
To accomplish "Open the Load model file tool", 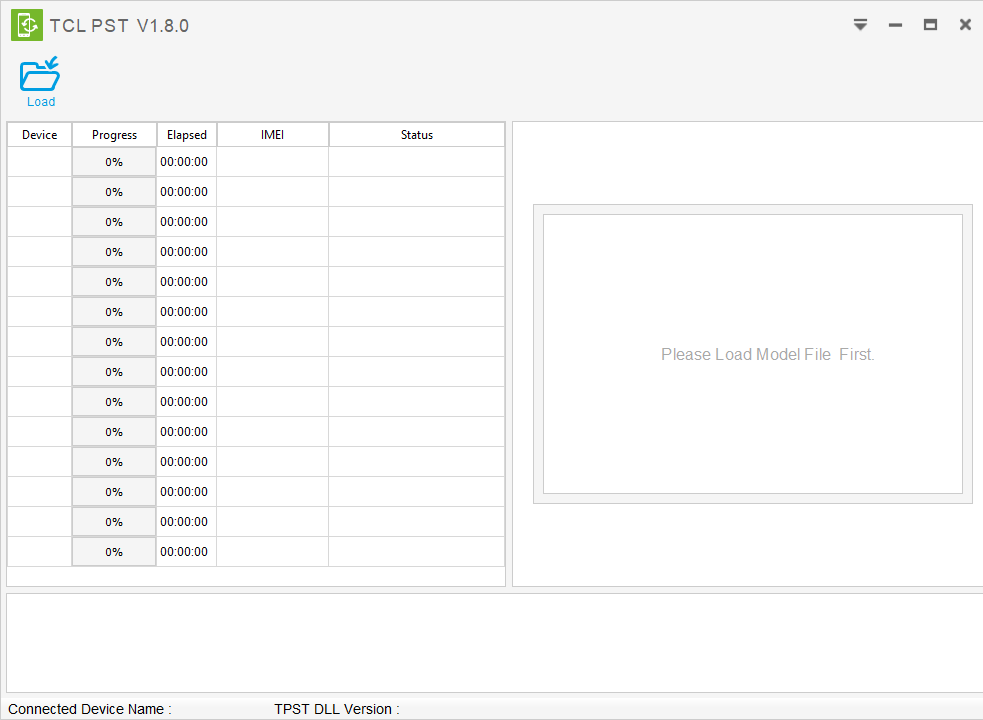I will click(39, 80).
